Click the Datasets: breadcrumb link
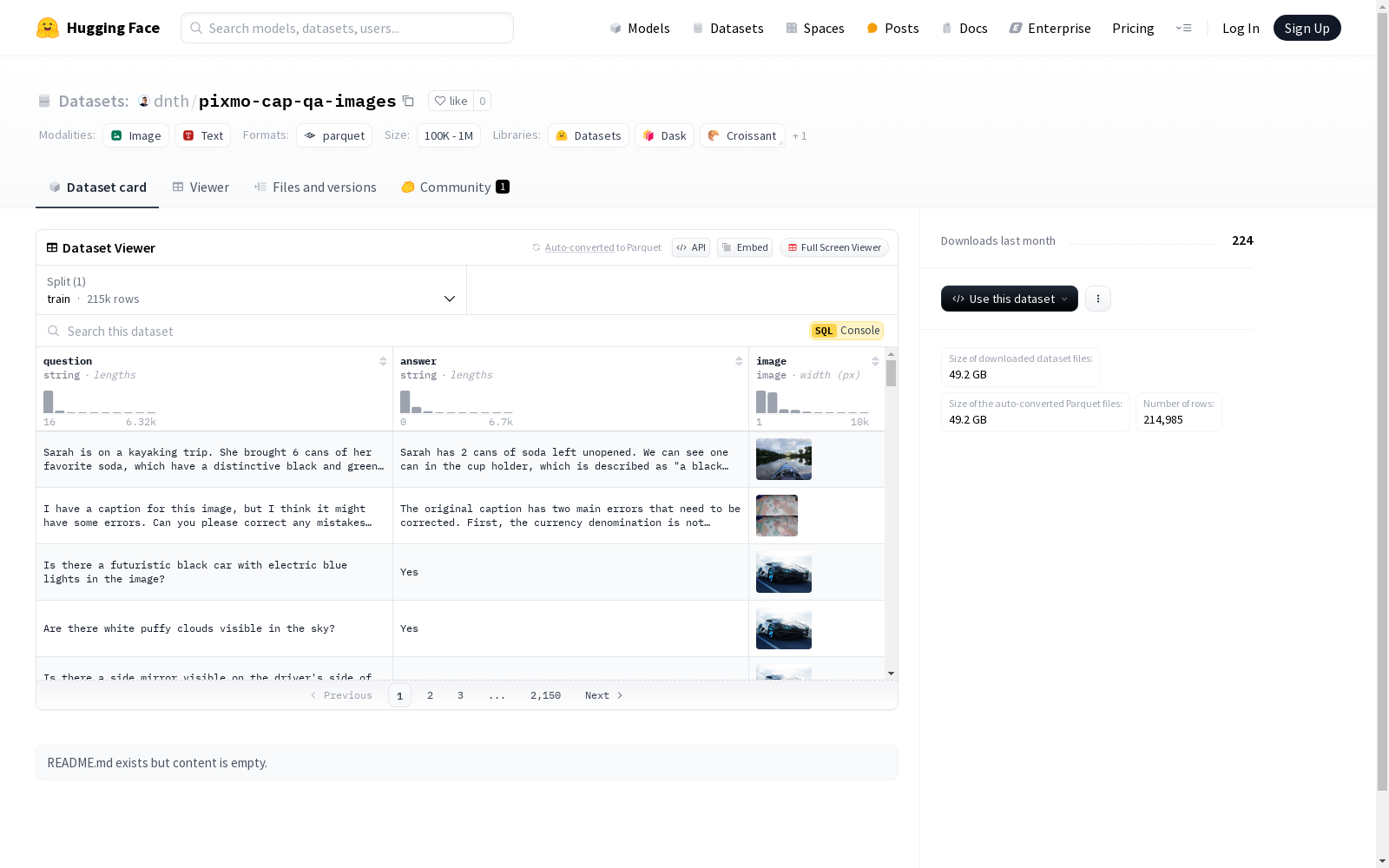 pyautogui.click(x=93, y=101)
